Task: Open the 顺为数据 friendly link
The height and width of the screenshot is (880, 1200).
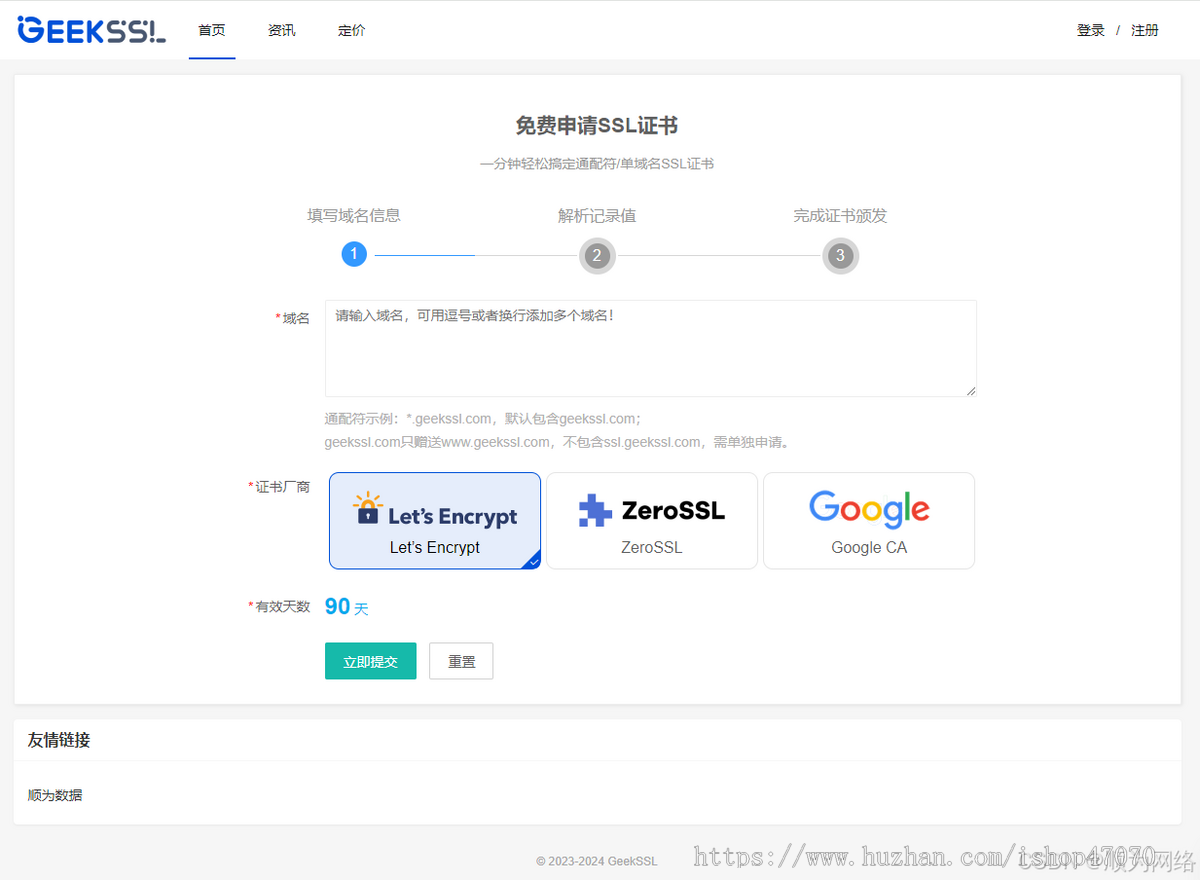Action: click(55, 795)
